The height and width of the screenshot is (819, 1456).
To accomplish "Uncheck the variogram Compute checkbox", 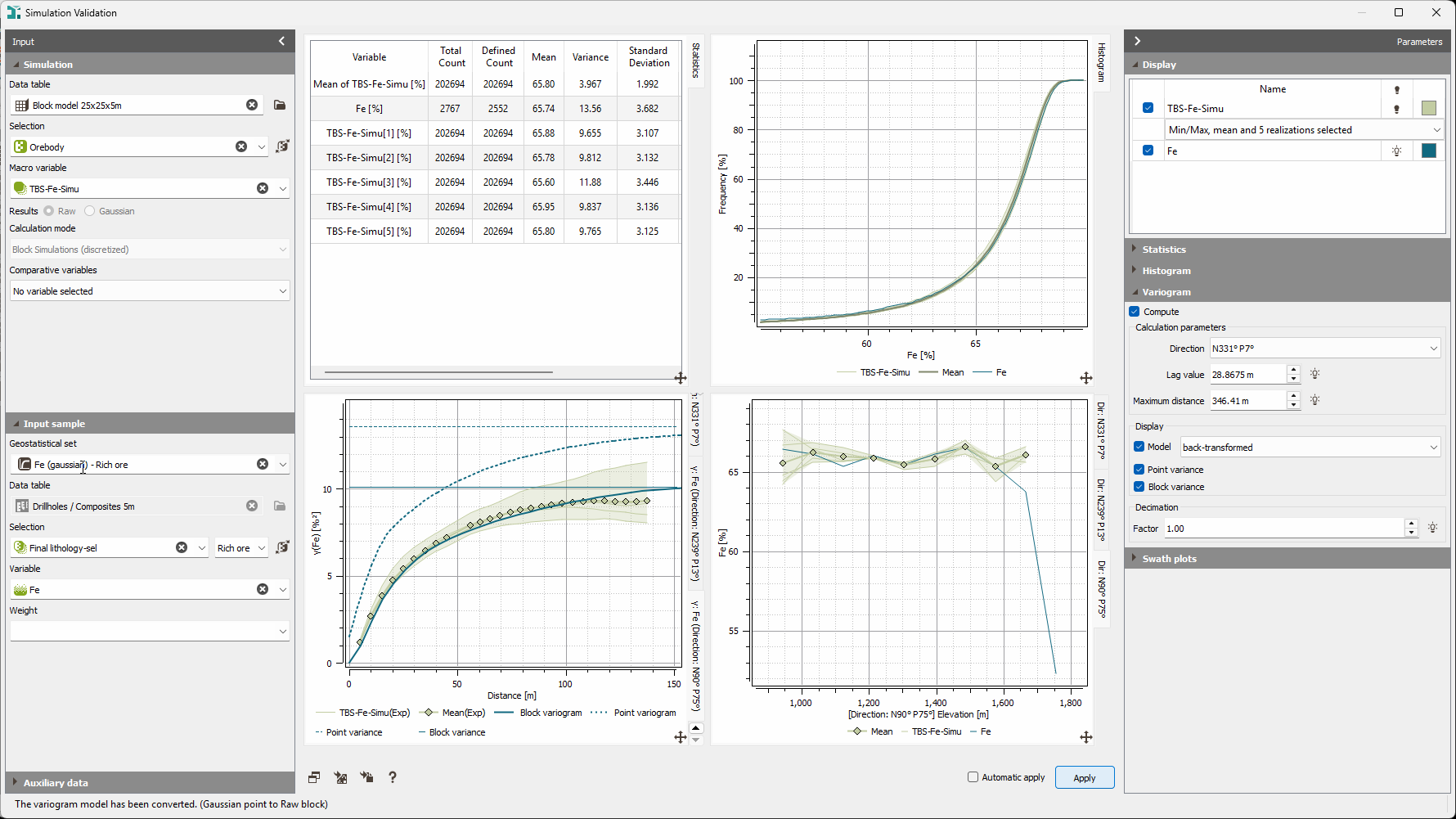I will 1135,312.
